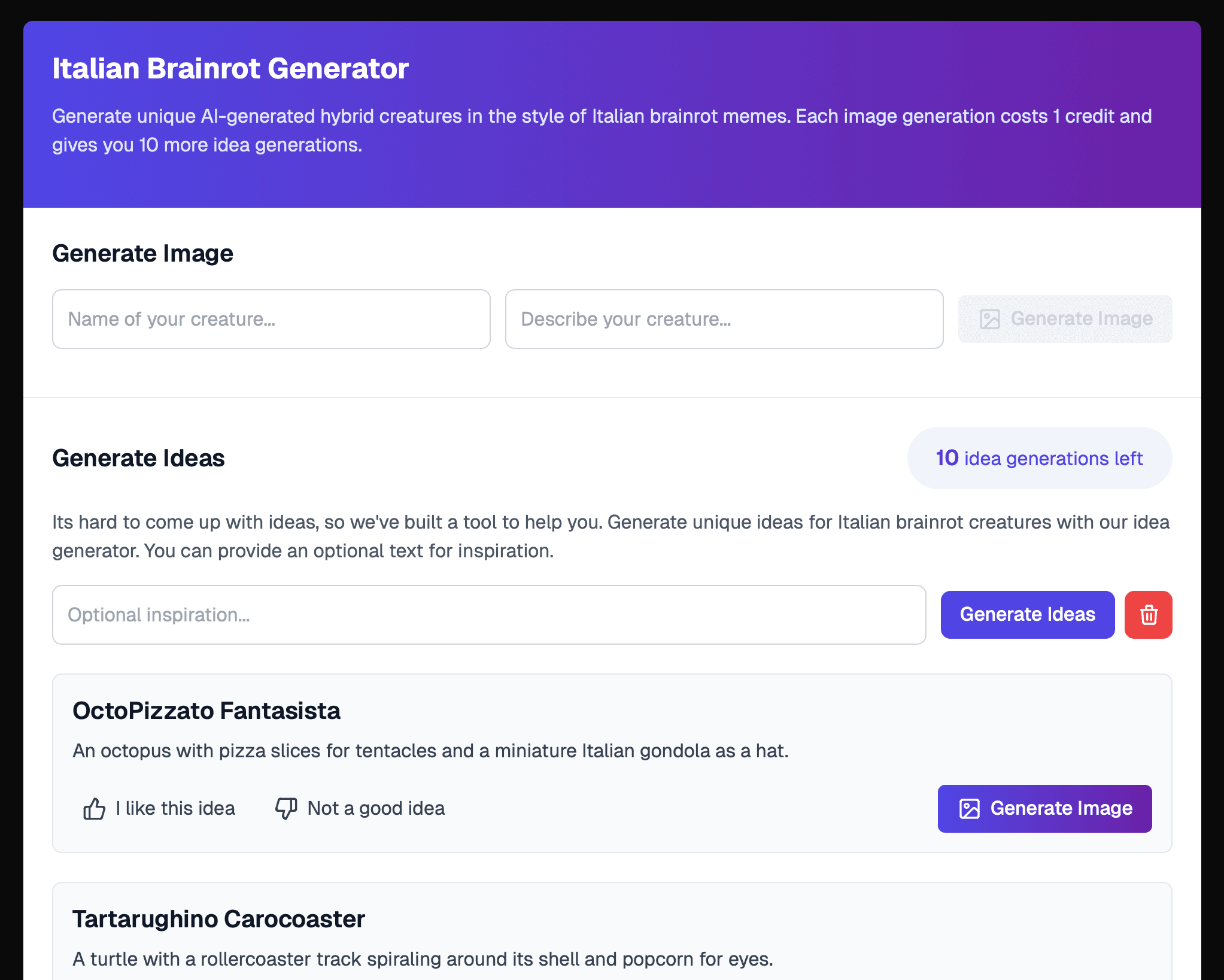1224x980 pixels.
Task: Click the Generate Ideas button
Action: (1027, 614)
